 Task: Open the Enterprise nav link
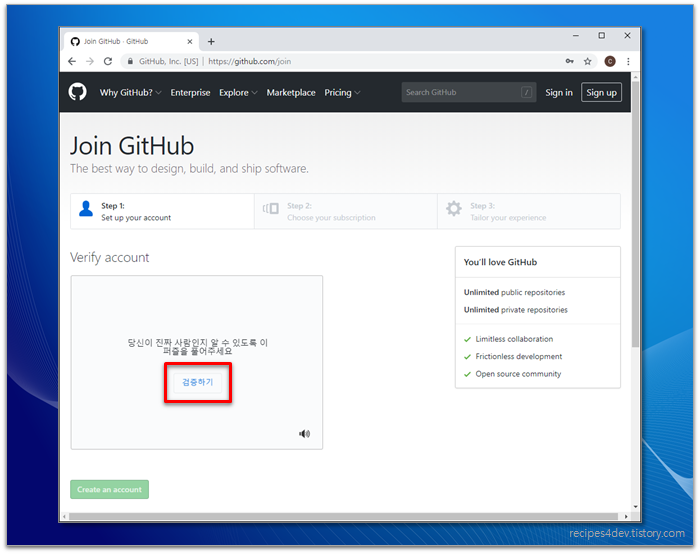click(x=190, y=92)
